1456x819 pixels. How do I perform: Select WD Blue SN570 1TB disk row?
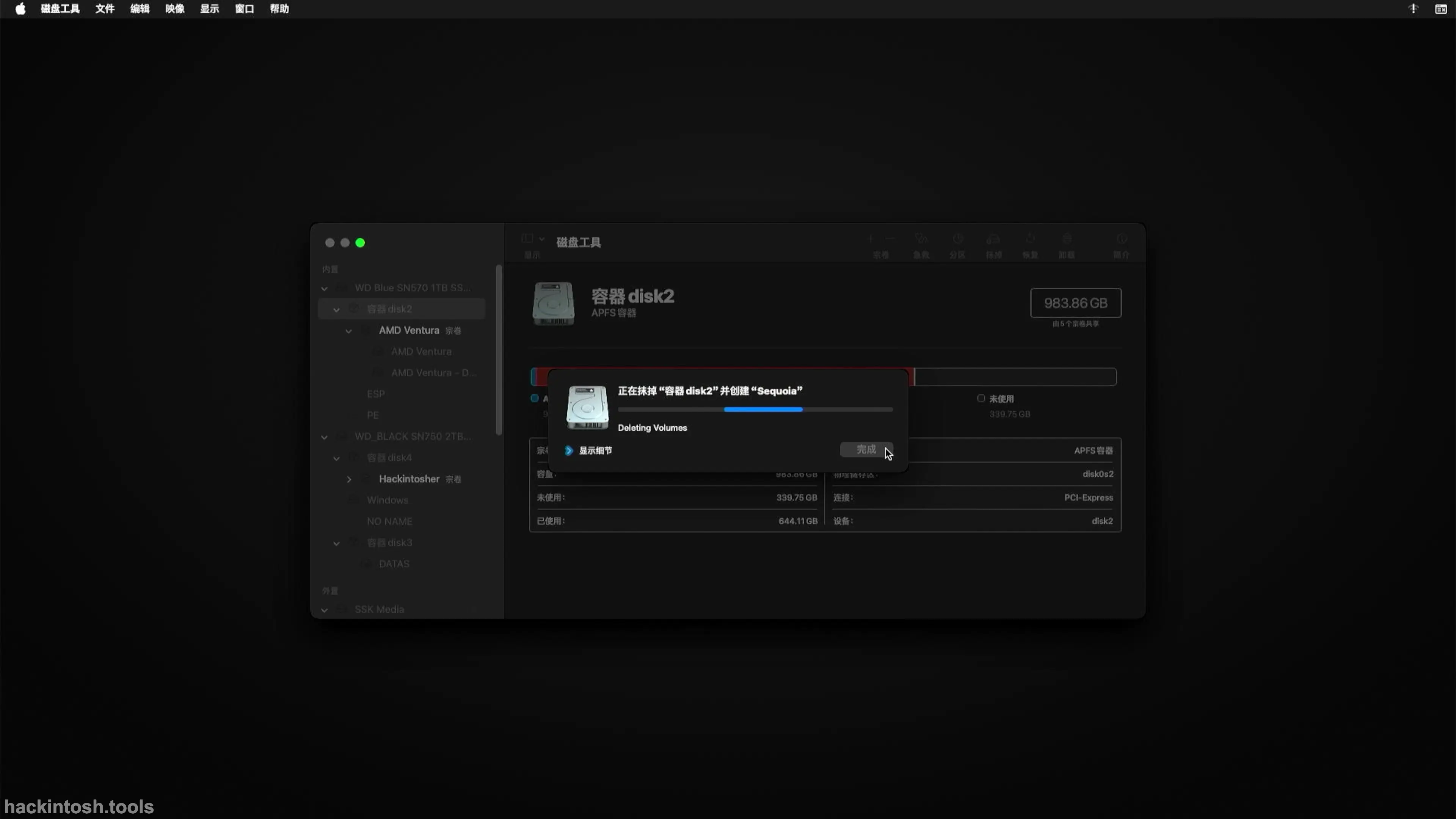click(401, 288)
